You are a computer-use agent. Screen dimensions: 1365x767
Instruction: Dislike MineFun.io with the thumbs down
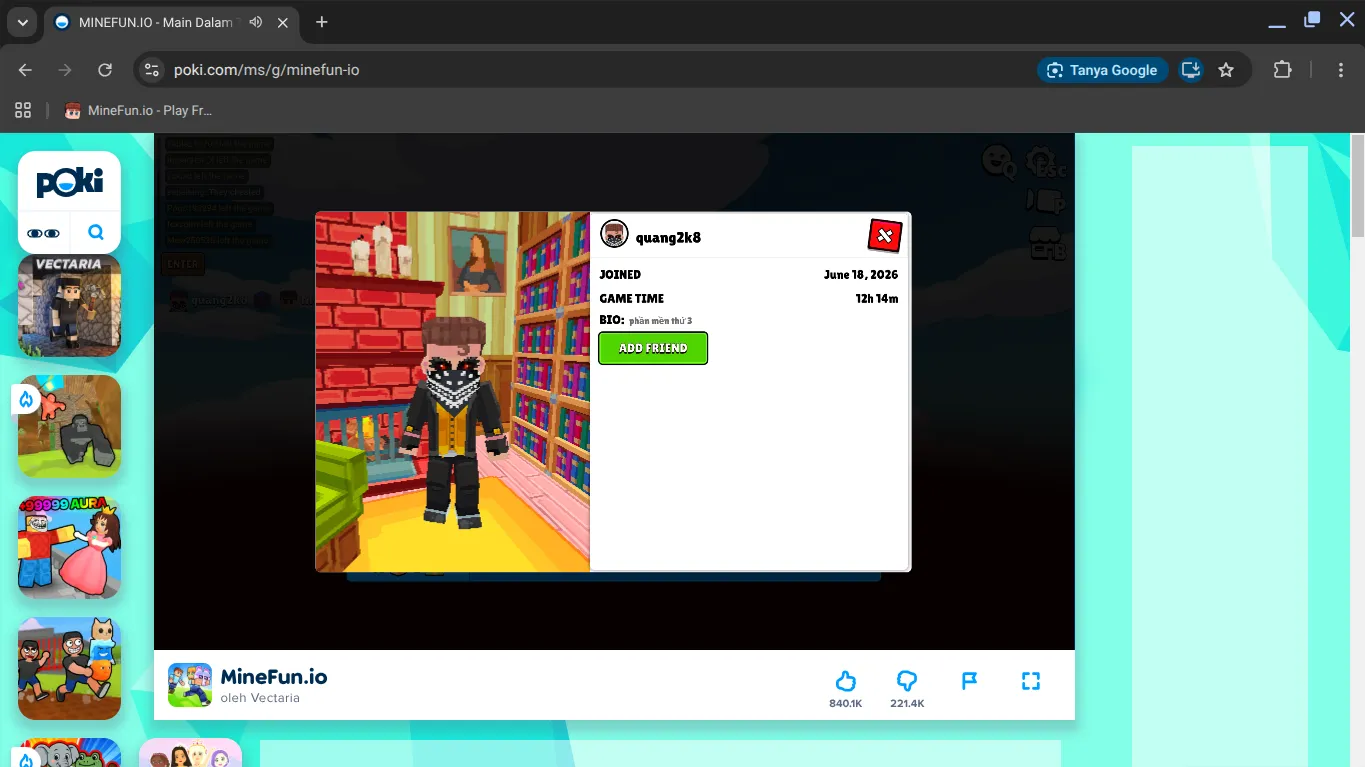coord(907,682)
